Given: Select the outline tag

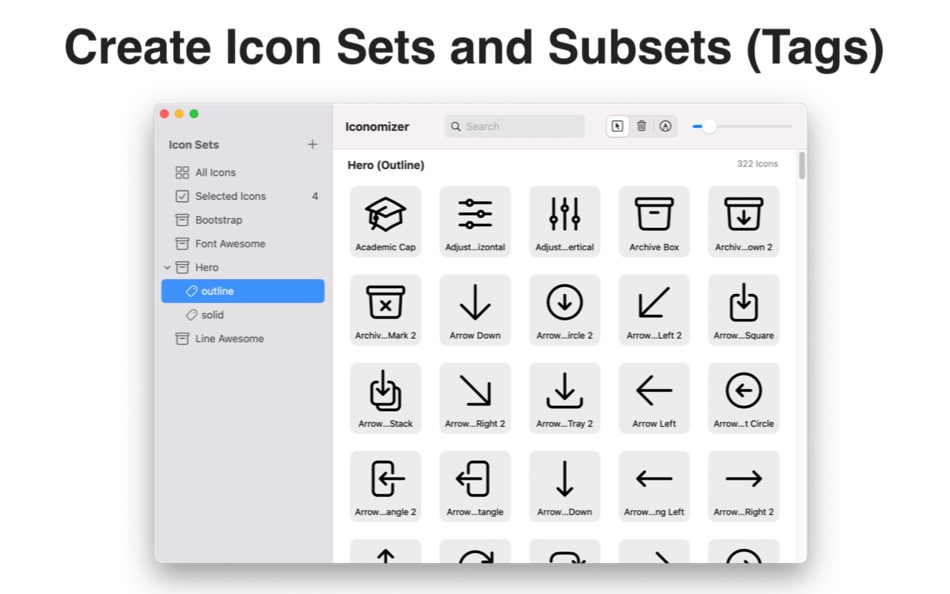Looking at the screenshot, I should tap(214, 290).
